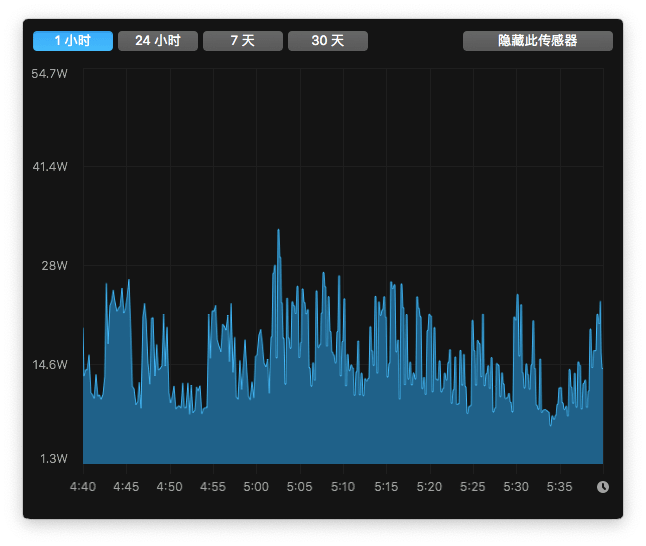Select the 1 小时 time range tab

pyautogui.click(x=72, y=41)
